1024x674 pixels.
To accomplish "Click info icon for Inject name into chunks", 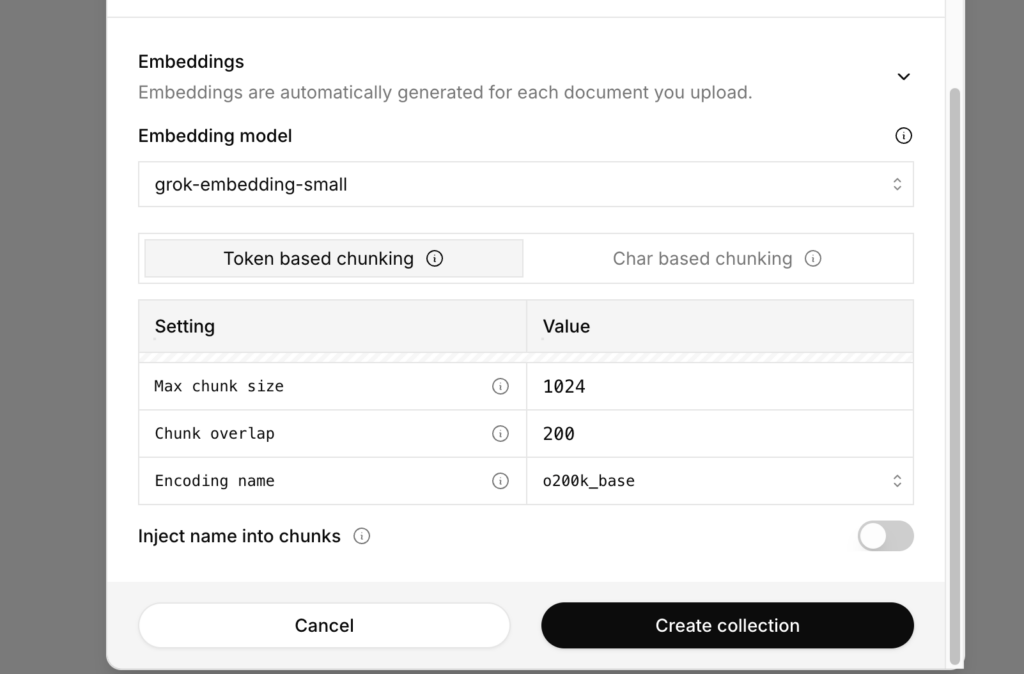I will tap(362, 536).
